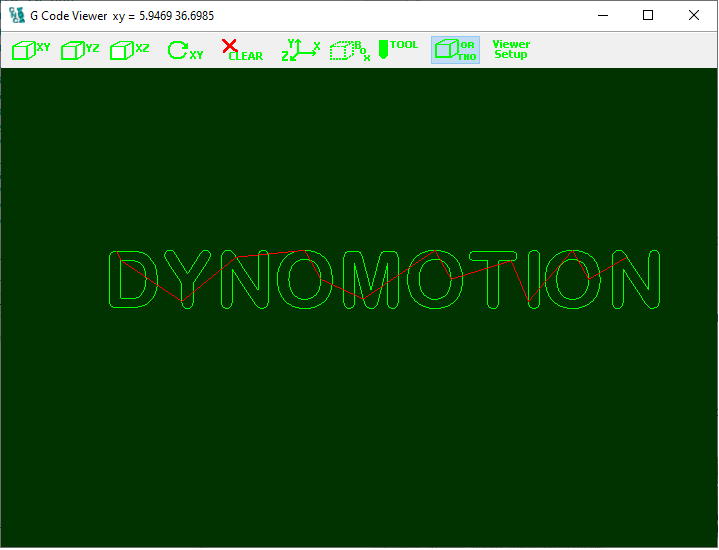
Task: Toggle the XYZ axis display
Action: [x=300, y=50]
